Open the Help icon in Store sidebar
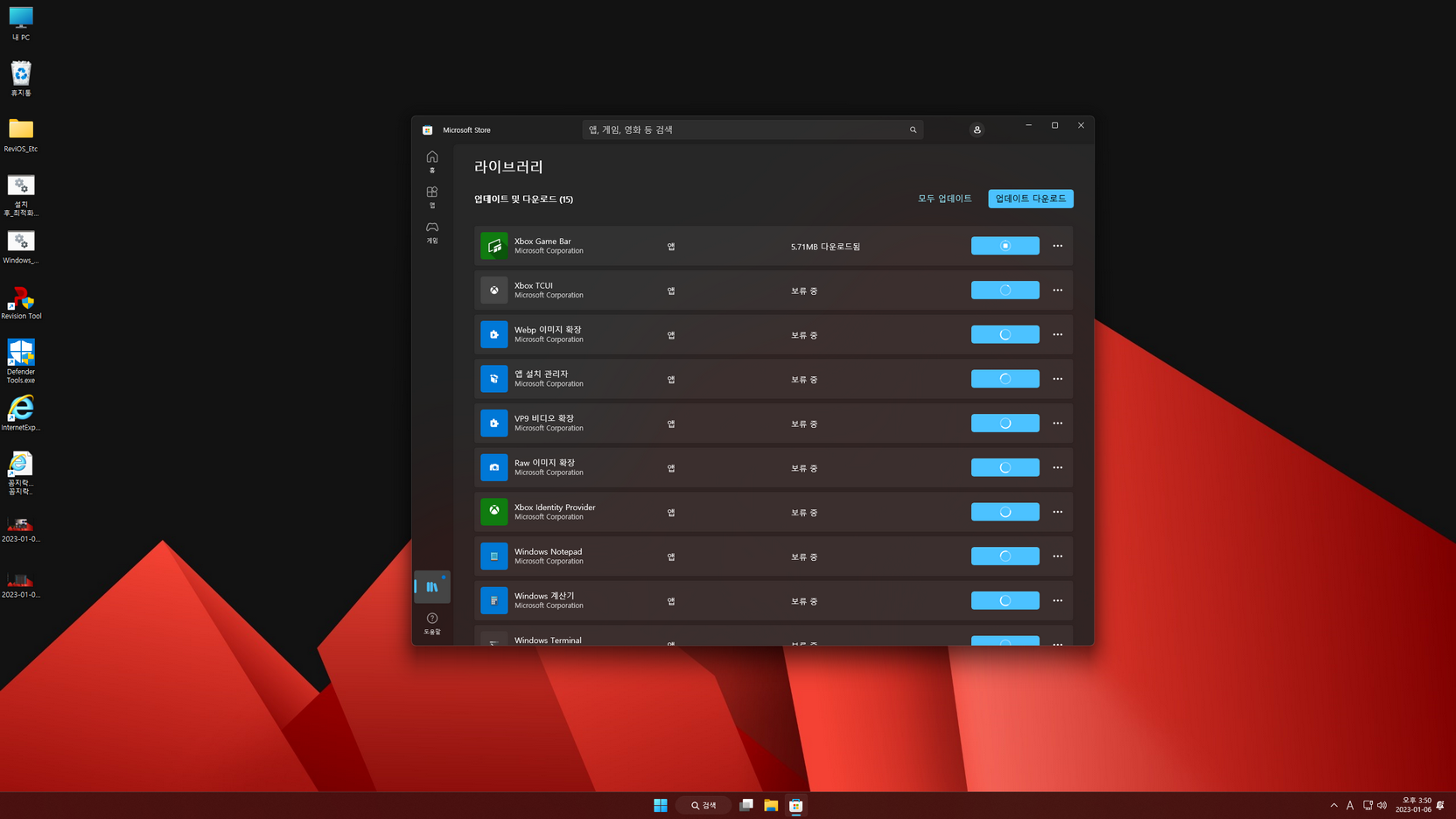This screenshot has width=1456, height=819. pos(432,623)
